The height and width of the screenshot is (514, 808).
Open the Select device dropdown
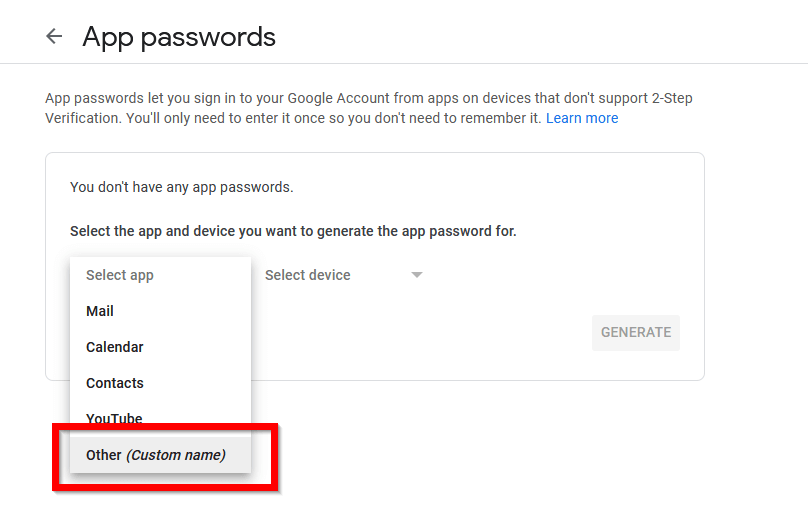[x=343, y=275]
